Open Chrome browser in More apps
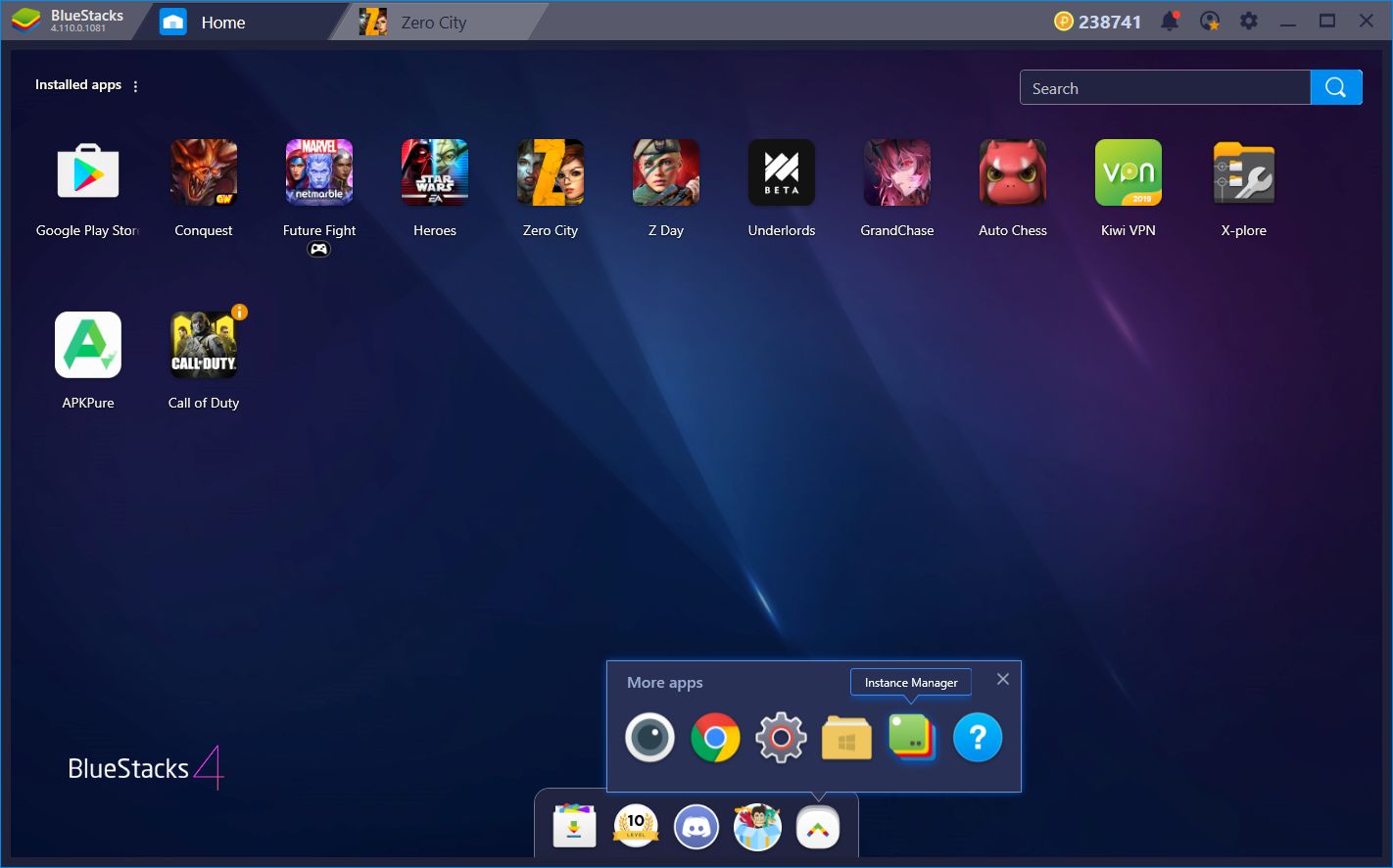The width and height of the screenshot is (1393, 868). click(x=715, y=738)
